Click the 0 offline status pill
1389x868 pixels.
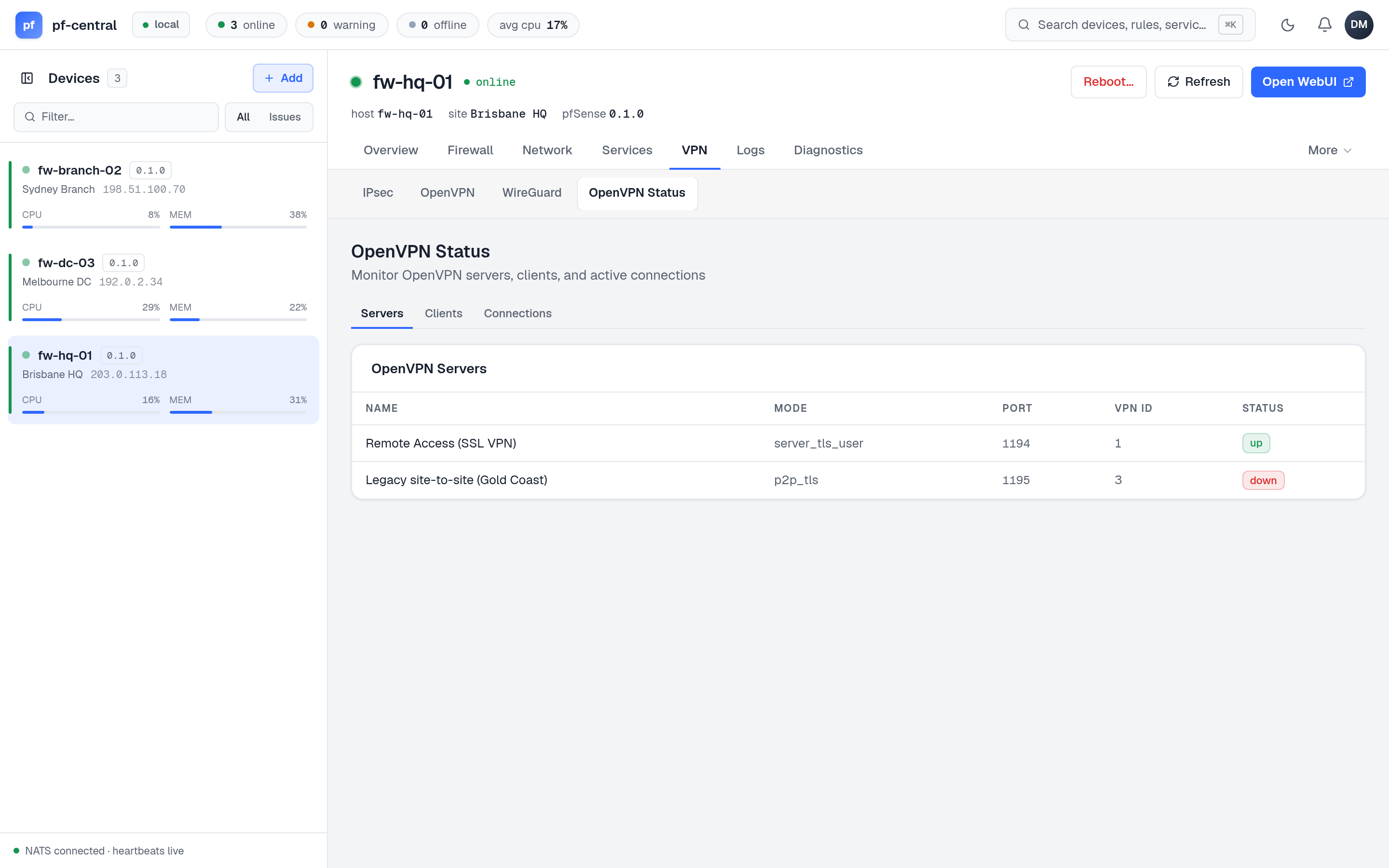tap(437, 25)
